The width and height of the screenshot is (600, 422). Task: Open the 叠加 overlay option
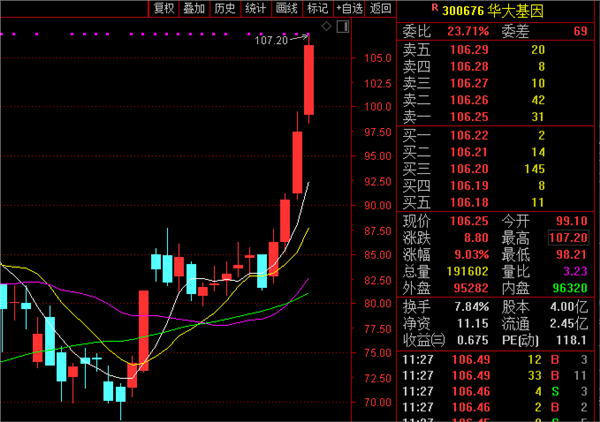(x=194, y=8)
